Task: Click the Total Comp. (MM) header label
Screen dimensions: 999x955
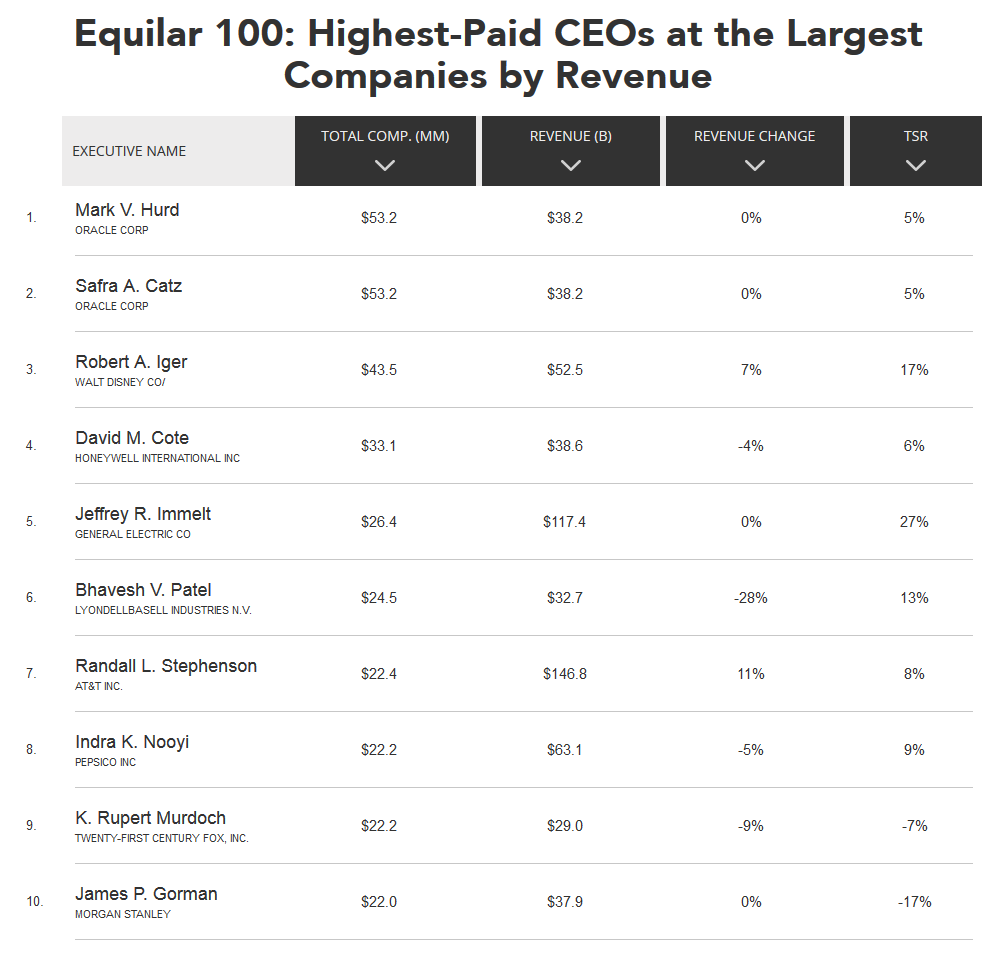Action: [385, 136]
